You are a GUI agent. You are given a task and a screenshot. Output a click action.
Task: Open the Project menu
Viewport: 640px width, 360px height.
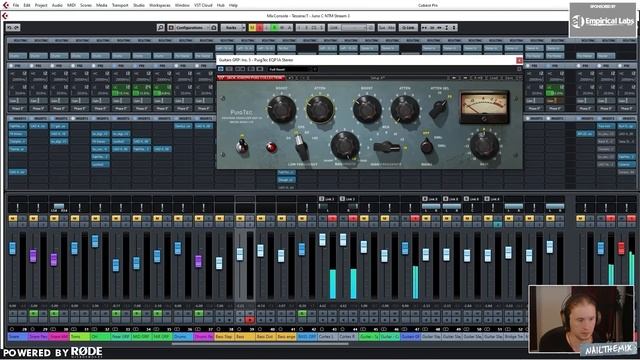pyautogui.click(x=41, y=5)
